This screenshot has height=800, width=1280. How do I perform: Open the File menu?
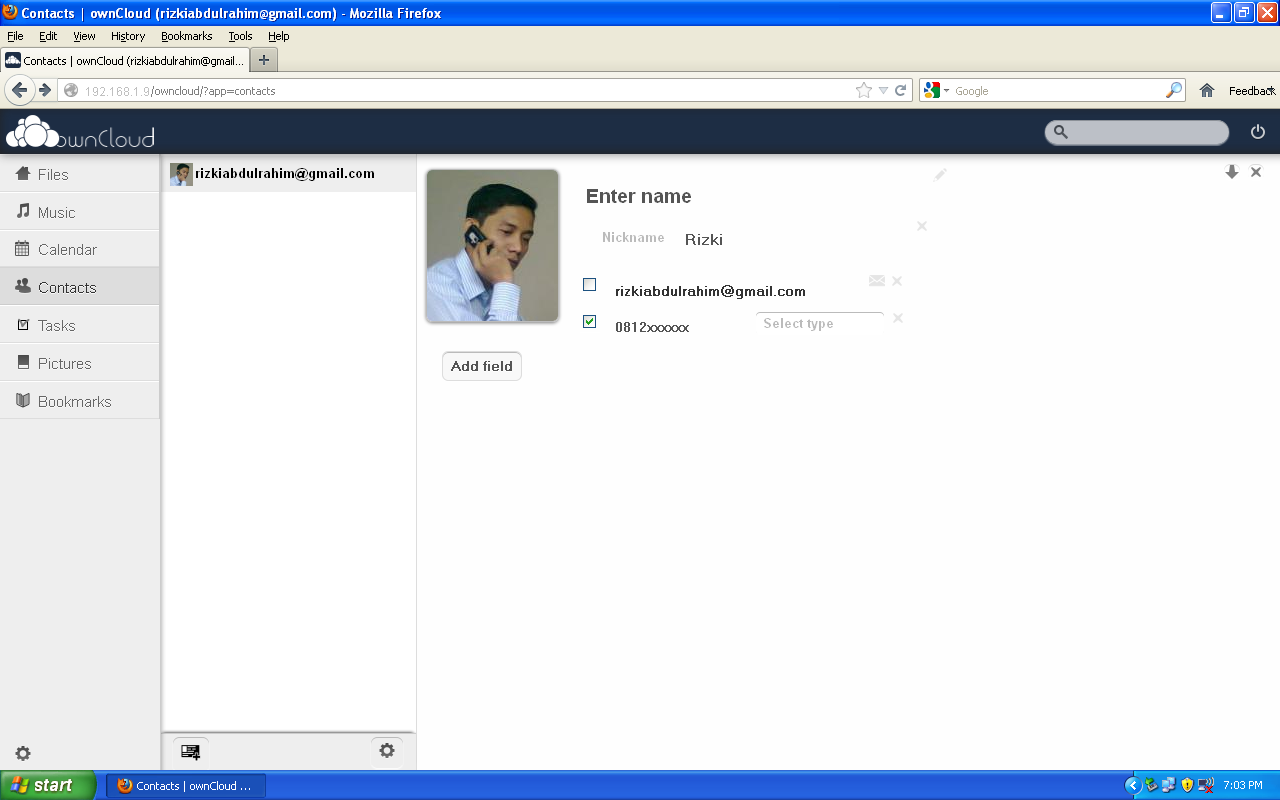tap(15, 36)
